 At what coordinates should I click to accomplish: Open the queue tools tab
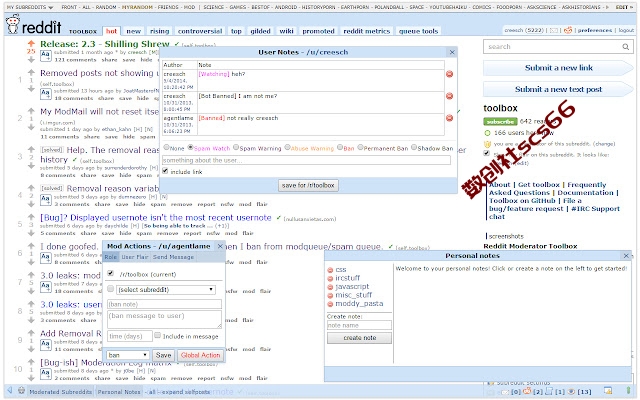click(x=418, y=31)
